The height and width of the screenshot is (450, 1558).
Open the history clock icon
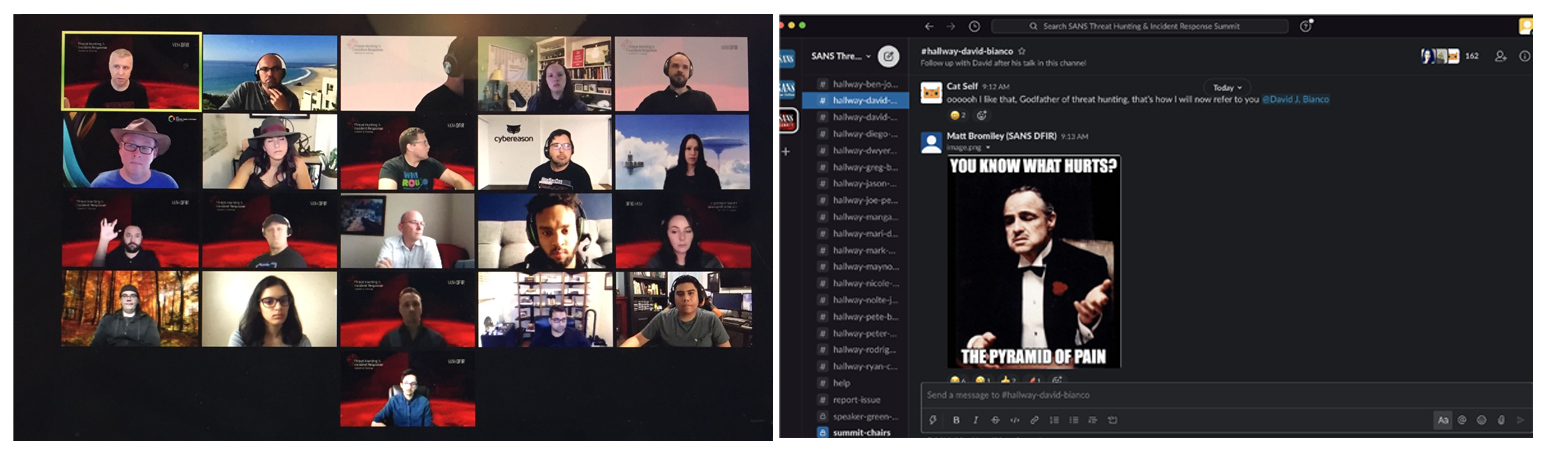pos(974,26)
